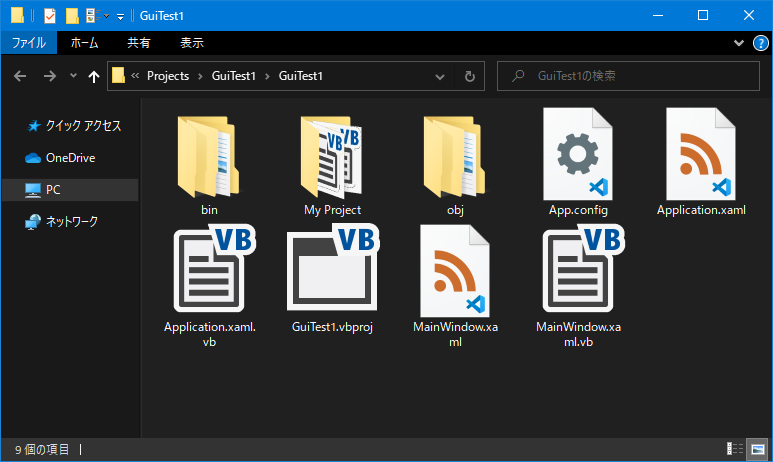Open the address bar history dropdown
Screen dimensions: 773x462
(x=440, y=76)
